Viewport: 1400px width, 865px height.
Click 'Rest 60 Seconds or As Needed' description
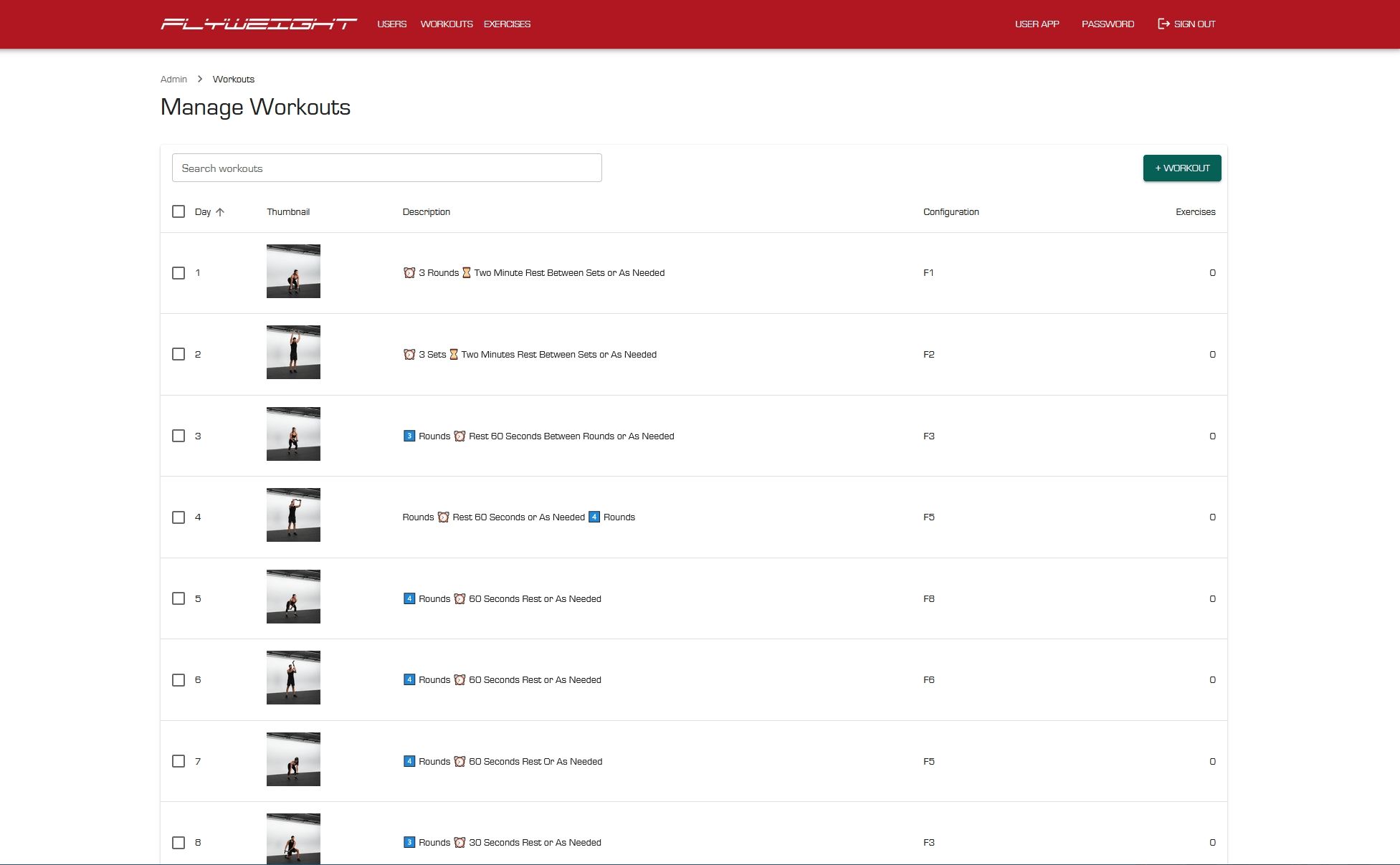click(x=519, y=517)
